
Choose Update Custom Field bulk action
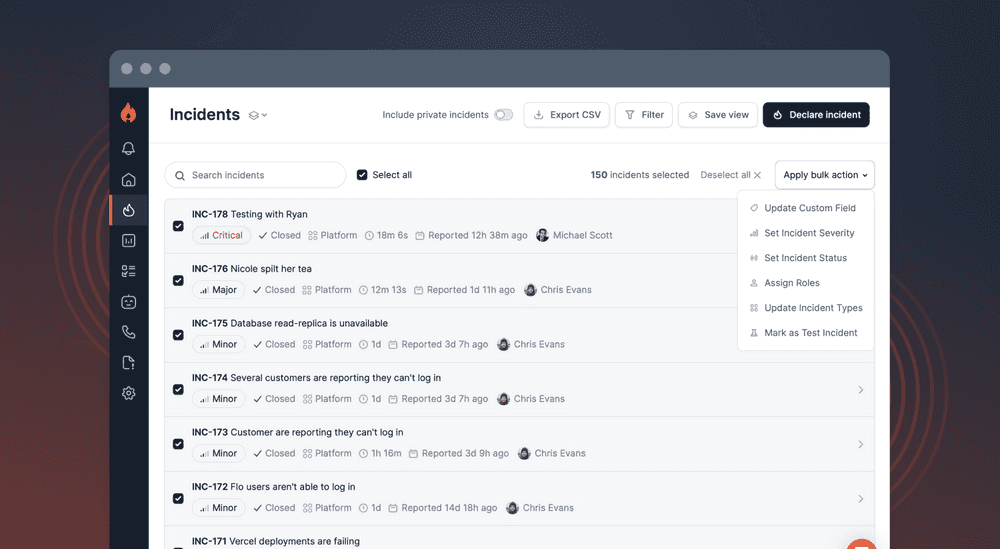point(805,208)
